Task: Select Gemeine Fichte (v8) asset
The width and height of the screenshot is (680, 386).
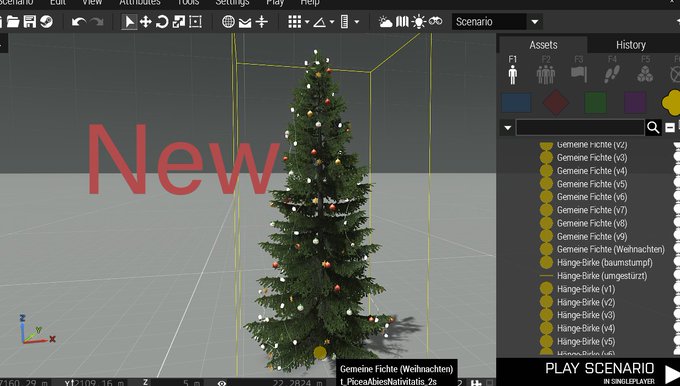Action: tap(592, 223)
